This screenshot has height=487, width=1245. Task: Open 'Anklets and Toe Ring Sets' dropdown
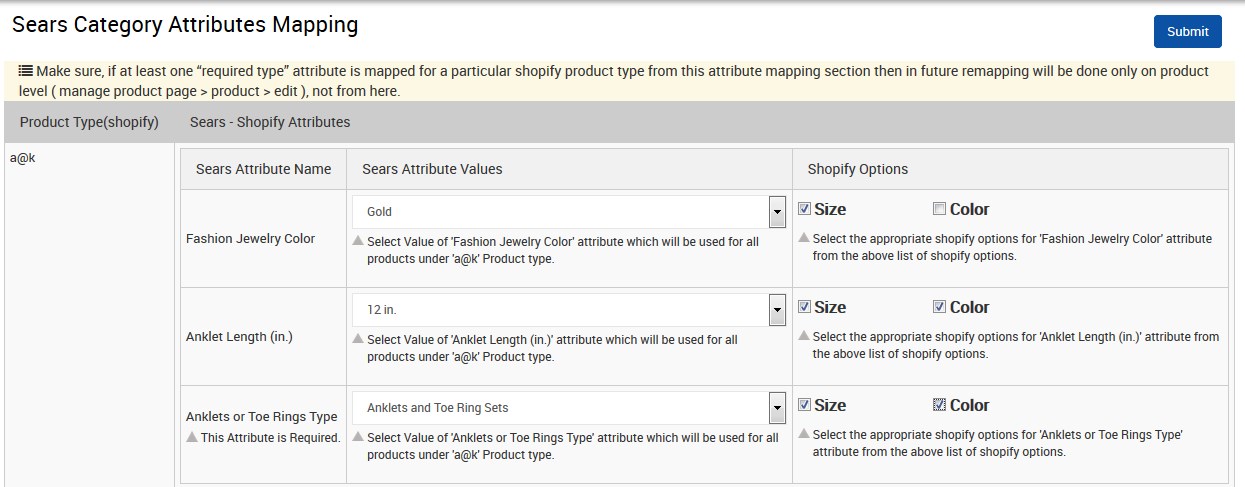tap(777, 408)
